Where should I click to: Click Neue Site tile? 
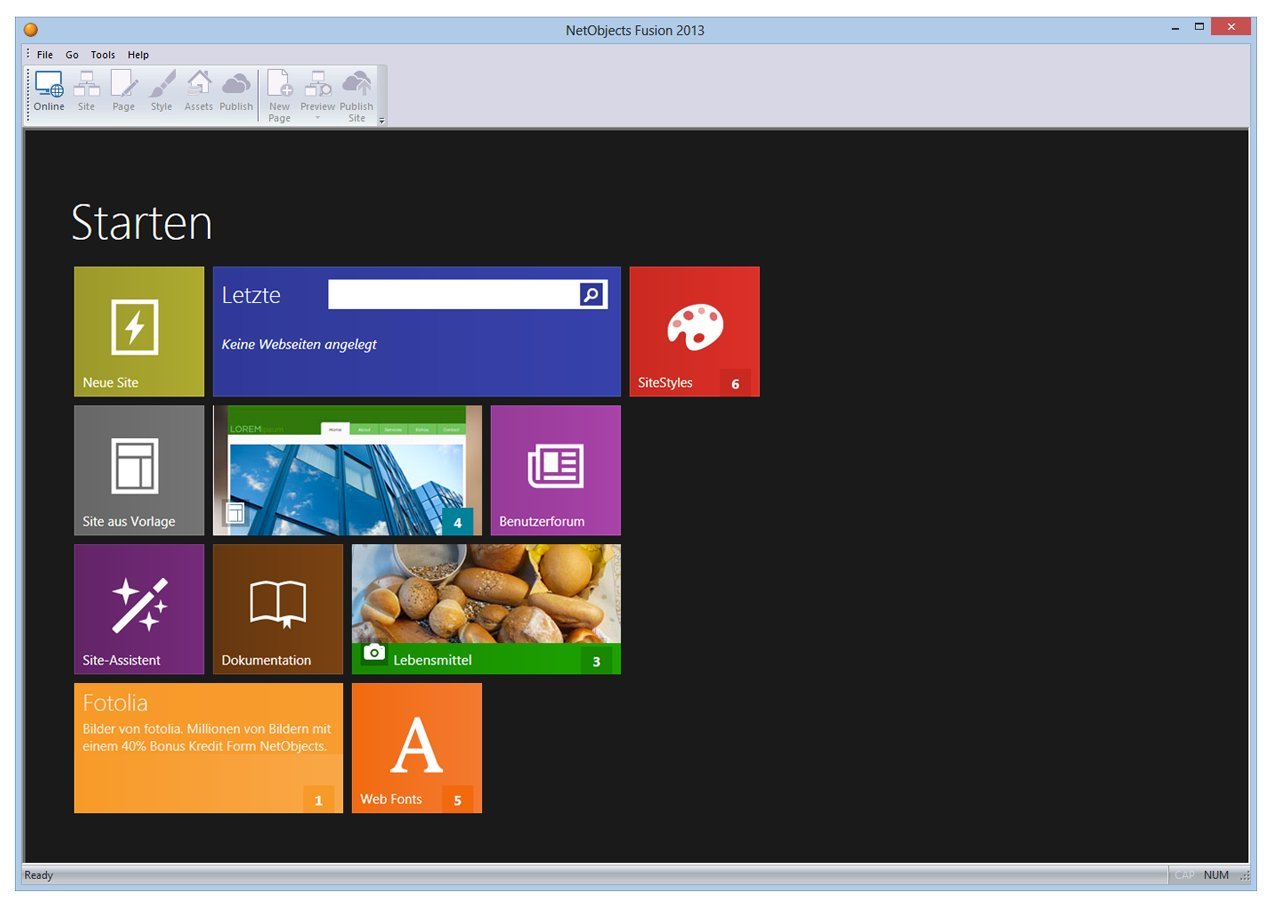tap(139, 331)
